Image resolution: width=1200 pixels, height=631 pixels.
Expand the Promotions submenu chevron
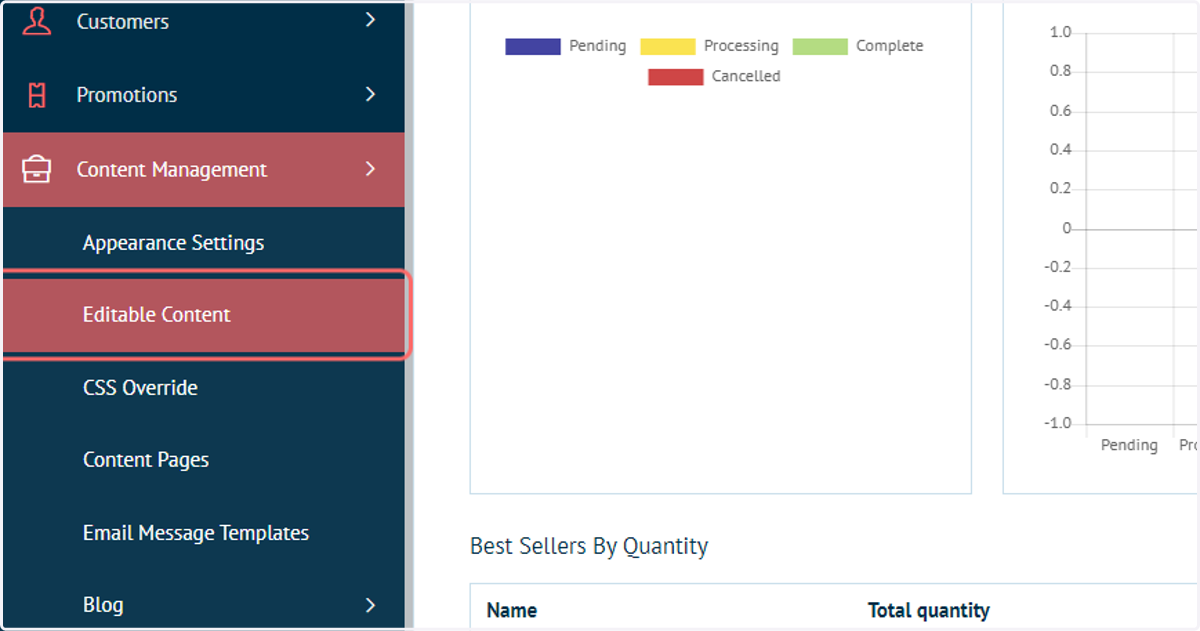[370, 94]
